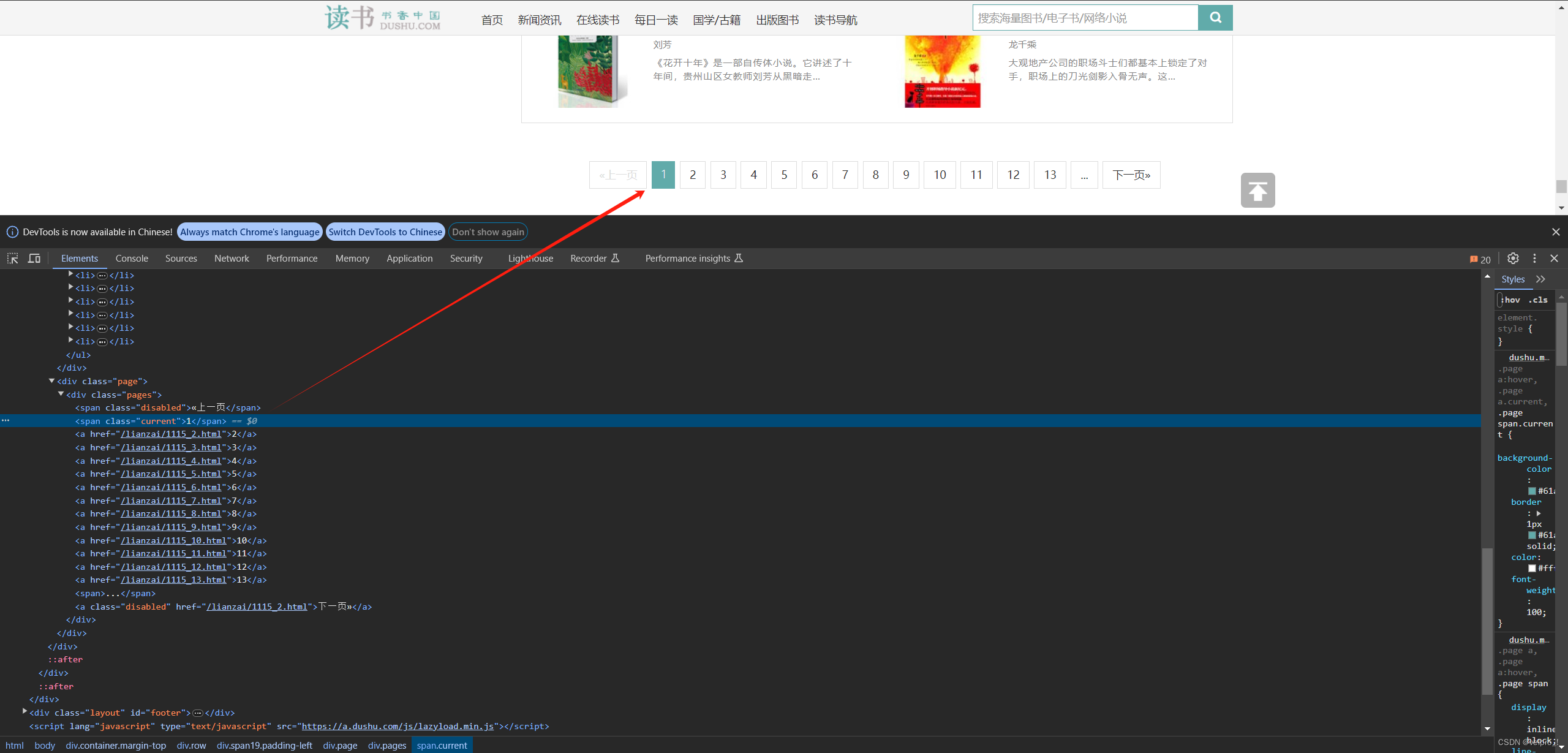
Task: Click inside the book search input field
Action: (x=1084, y=17)
